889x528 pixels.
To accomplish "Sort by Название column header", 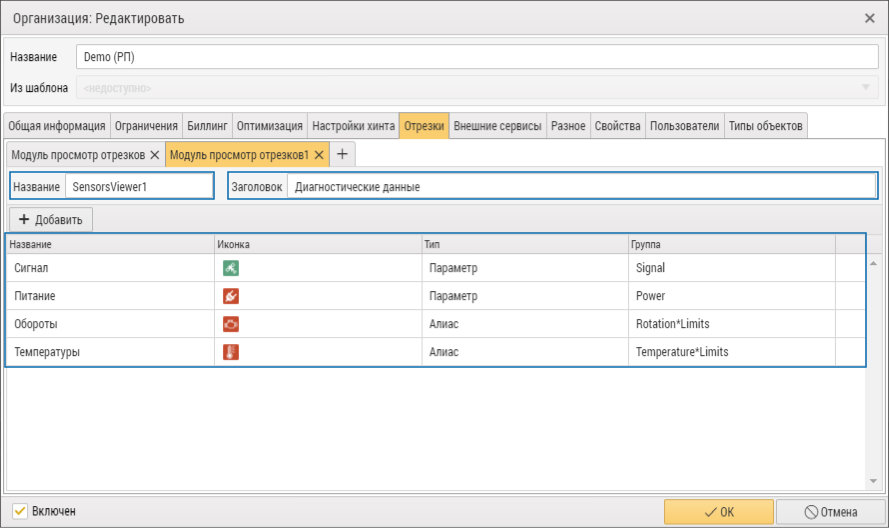I will [110, 244].
